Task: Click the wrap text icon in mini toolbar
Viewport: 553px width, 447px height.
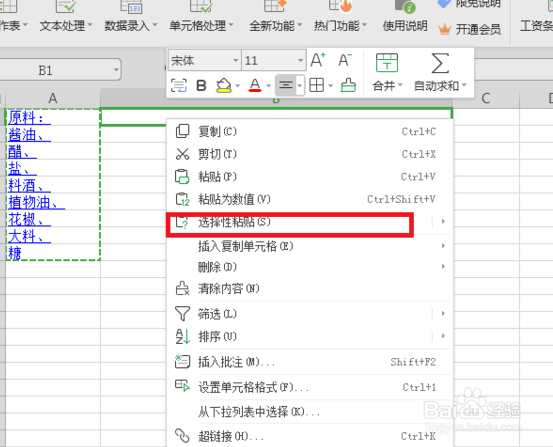Action: coord(179,85)
